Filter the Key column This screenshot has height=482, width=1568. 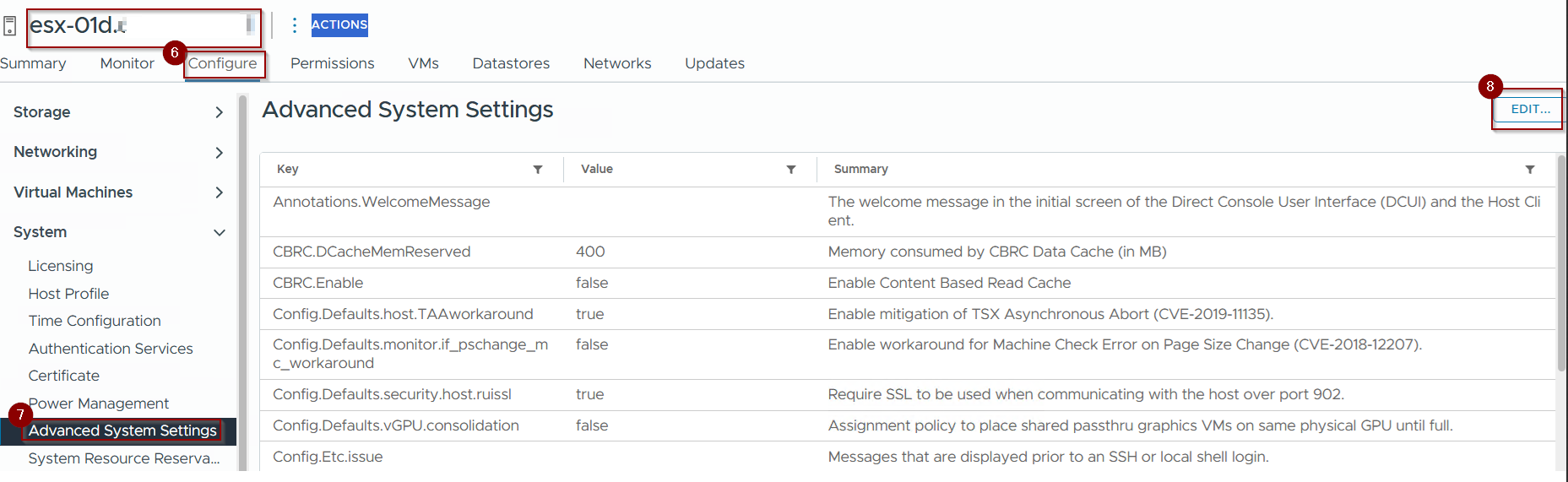pos(538,170)
